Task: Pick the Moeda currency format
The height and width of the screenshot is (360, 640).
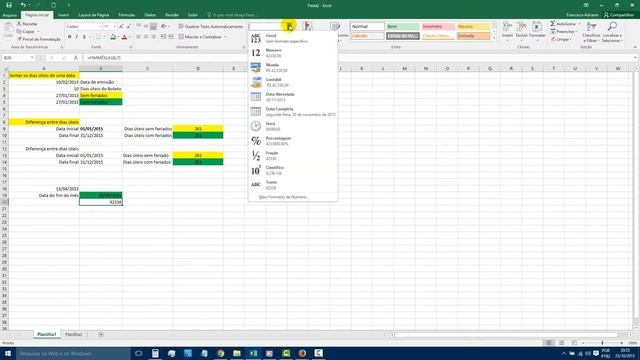Action: point(293,68)
